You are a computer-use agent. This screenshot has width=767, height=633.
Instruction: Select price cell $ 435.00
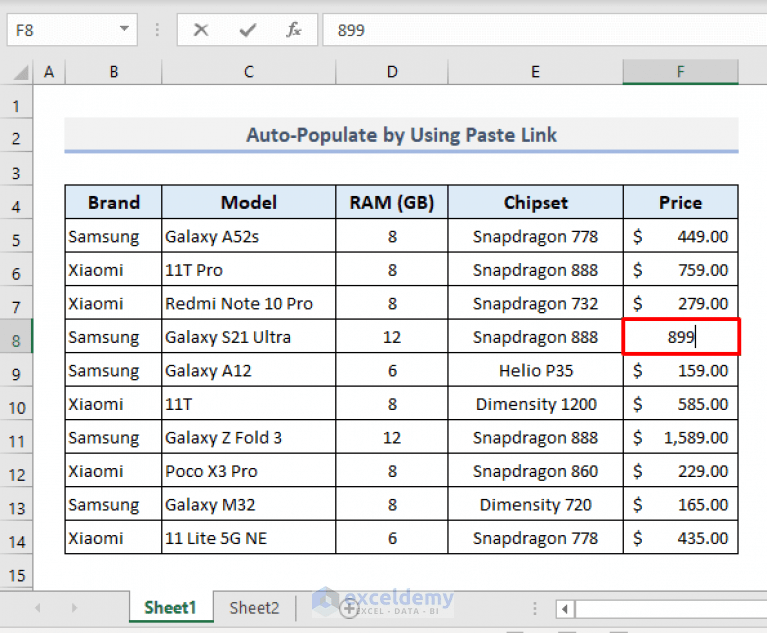[680, 538]
